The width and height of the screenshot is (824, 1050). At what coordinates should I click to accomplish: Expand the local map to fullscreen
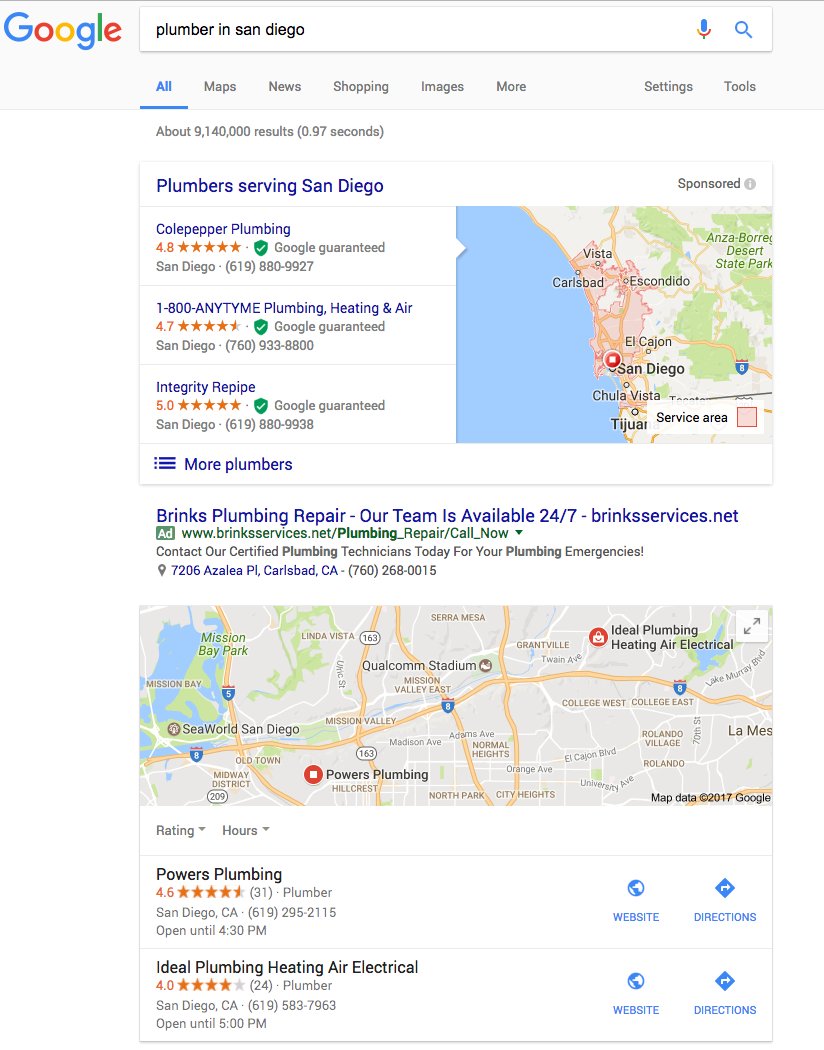pos(752,626)
